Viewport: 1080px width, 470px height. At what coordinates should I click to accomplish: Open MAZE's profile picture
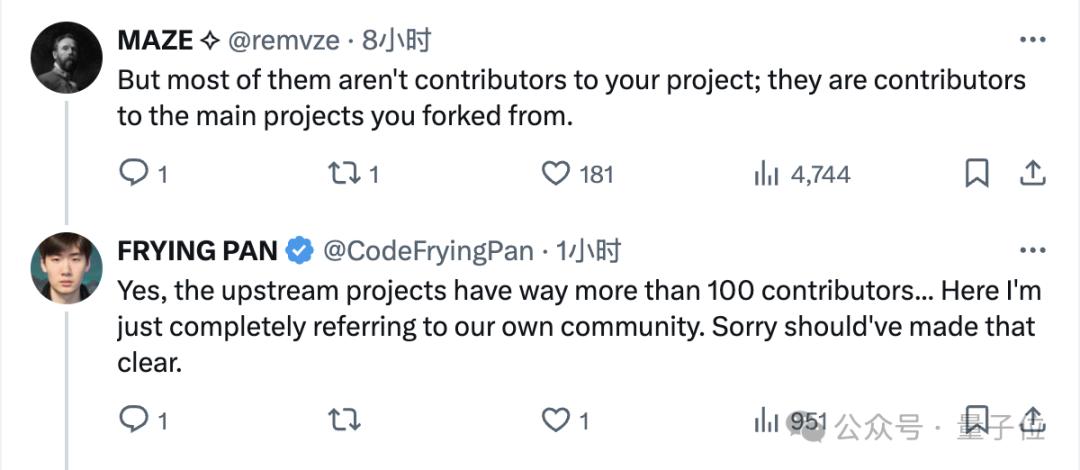pyautogui.click(x=67, y=58)
